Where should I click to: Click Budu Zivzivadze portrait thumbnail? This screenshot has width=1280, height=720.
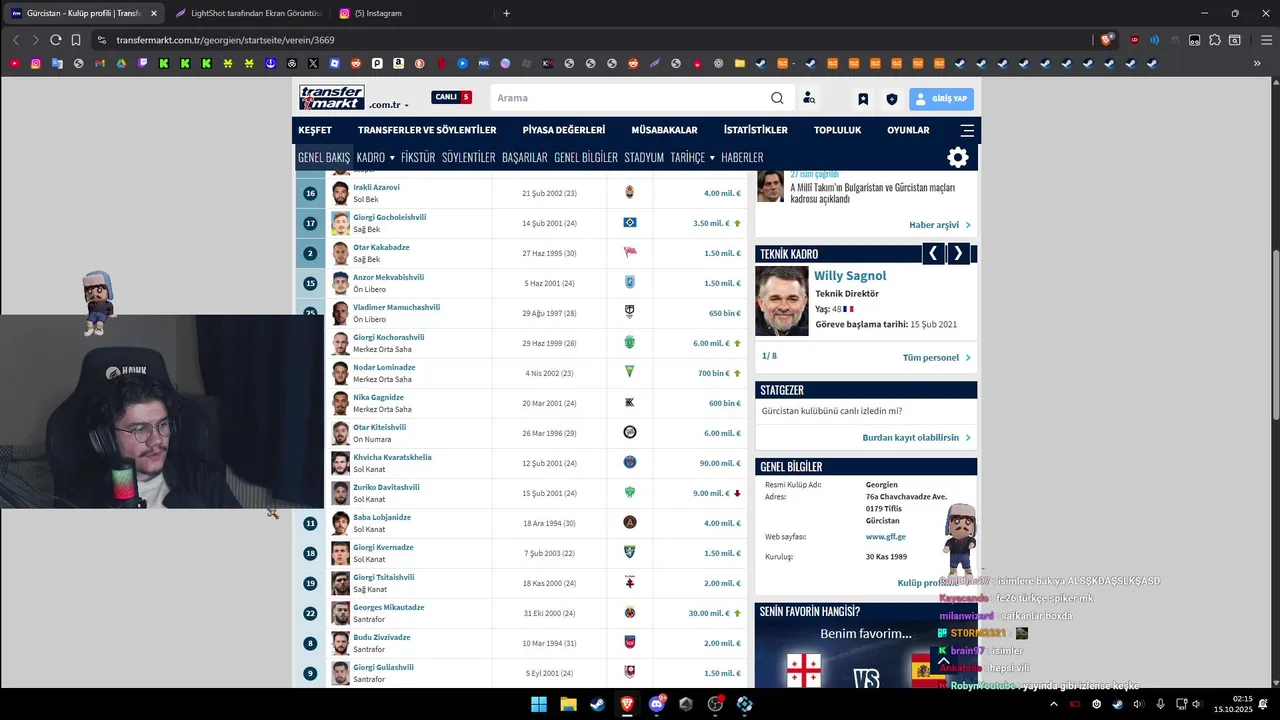pos(340,642)
